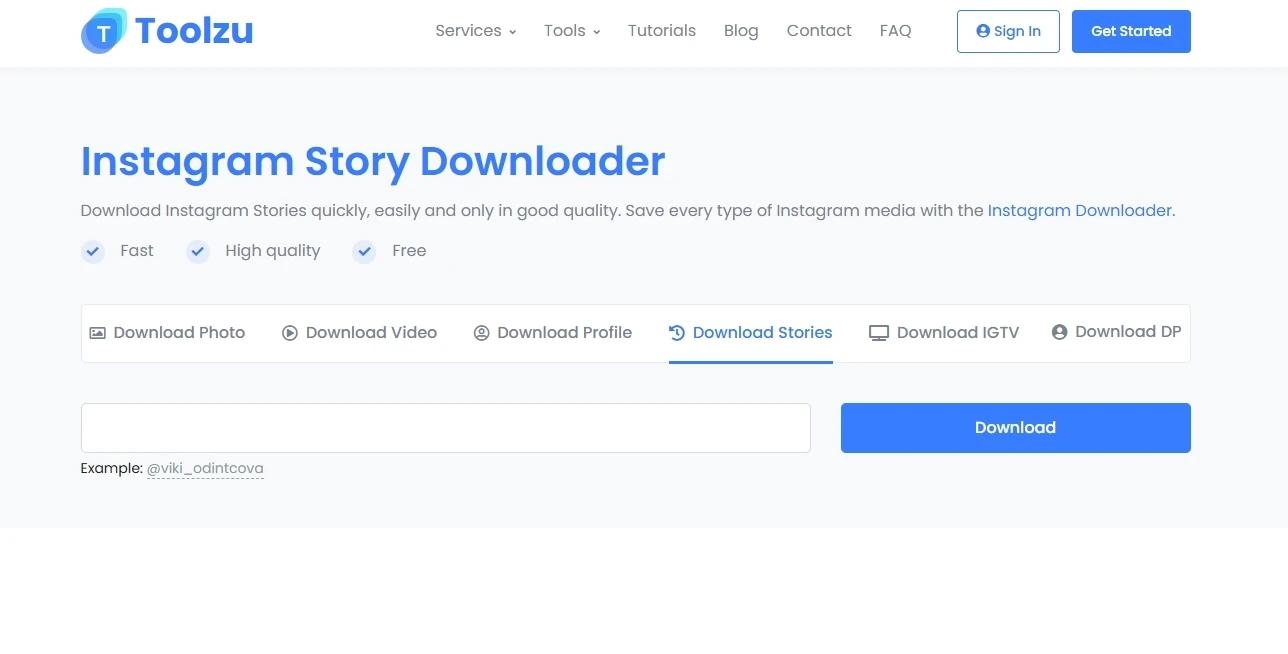Expand the Tools dropdown menu
1288x654 pixels.
(572, 31)
